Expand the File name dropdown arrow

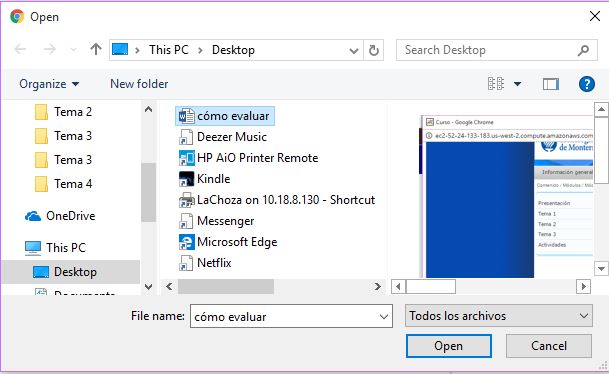pyautogui.click(x=384, y=317)
